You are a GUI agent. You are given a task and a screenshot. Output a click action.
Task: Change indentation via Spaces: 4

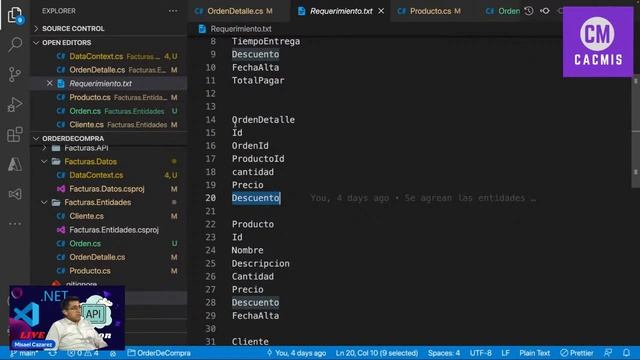click(x=444, y=353)
